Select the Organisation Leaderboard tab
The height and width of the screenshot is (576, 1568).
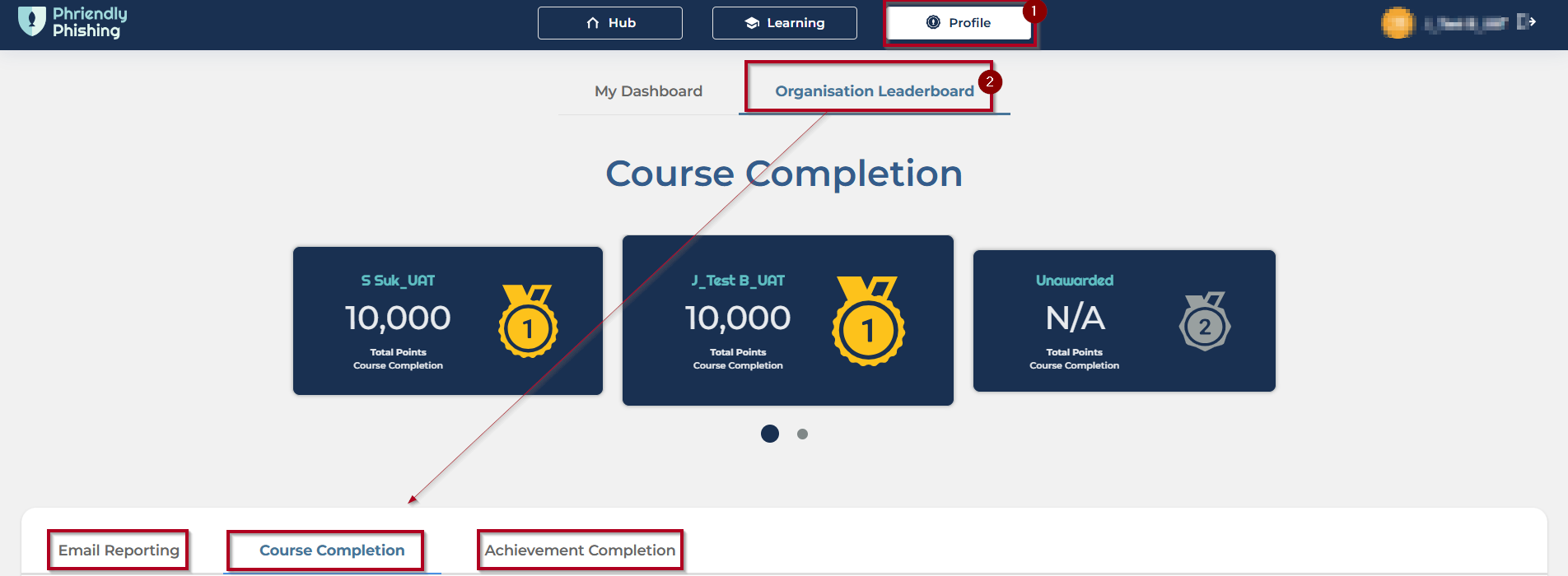click(874, 91)
